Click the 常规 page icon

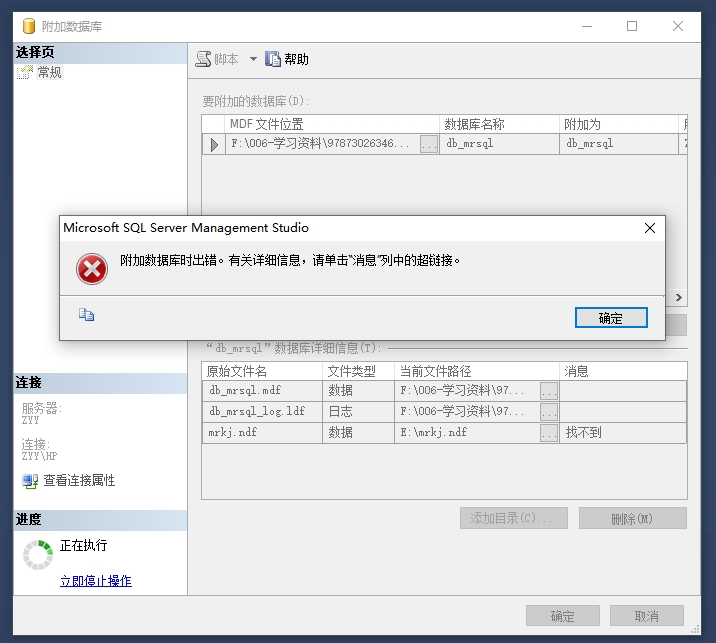coord(25,72)
